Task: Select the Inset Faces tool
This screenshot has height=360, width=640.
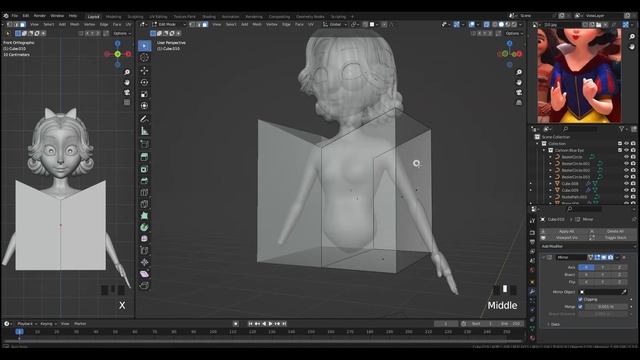Action: click(x=144, y=169)
